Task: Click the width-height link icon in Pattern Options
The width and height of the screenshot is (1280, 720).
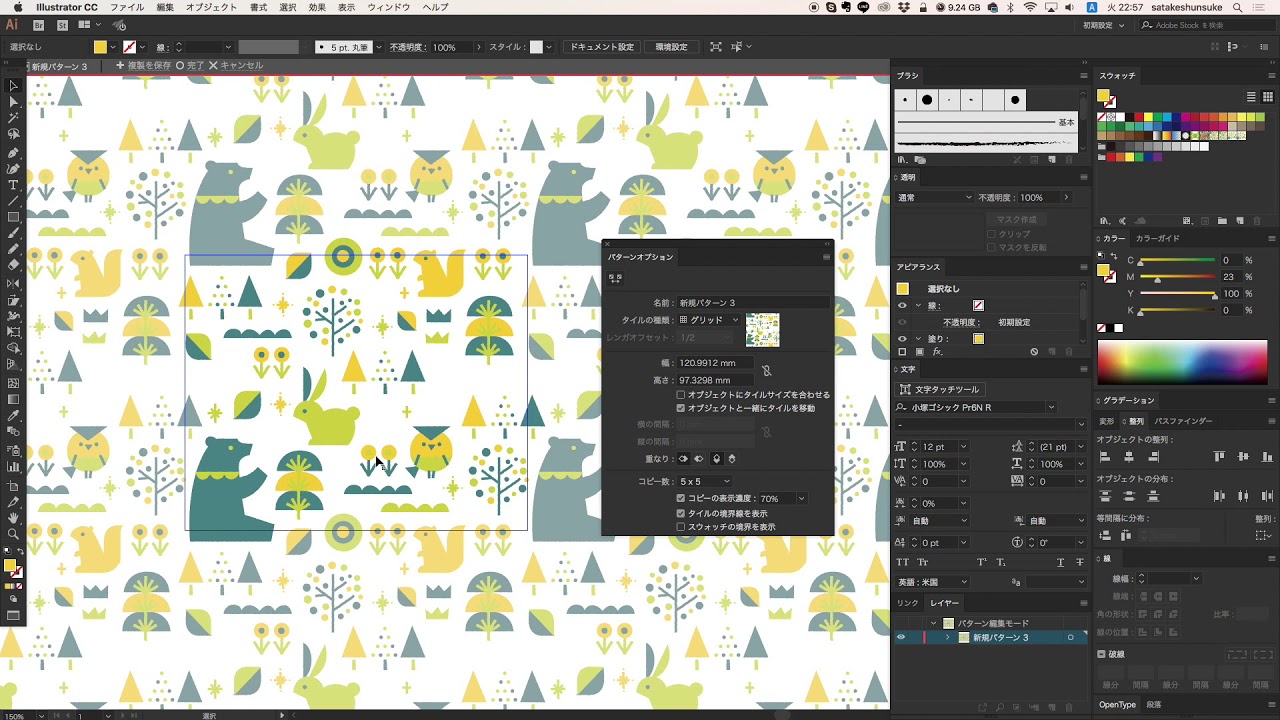Action: click(766, 371)
